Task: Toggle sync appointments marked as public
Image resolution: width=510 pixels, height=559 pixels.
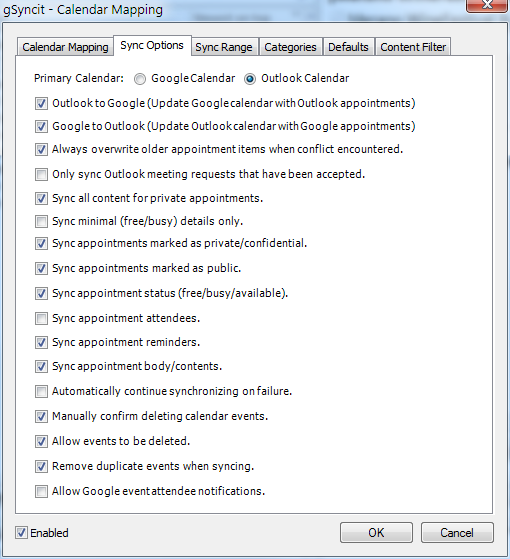Action: 41,268
